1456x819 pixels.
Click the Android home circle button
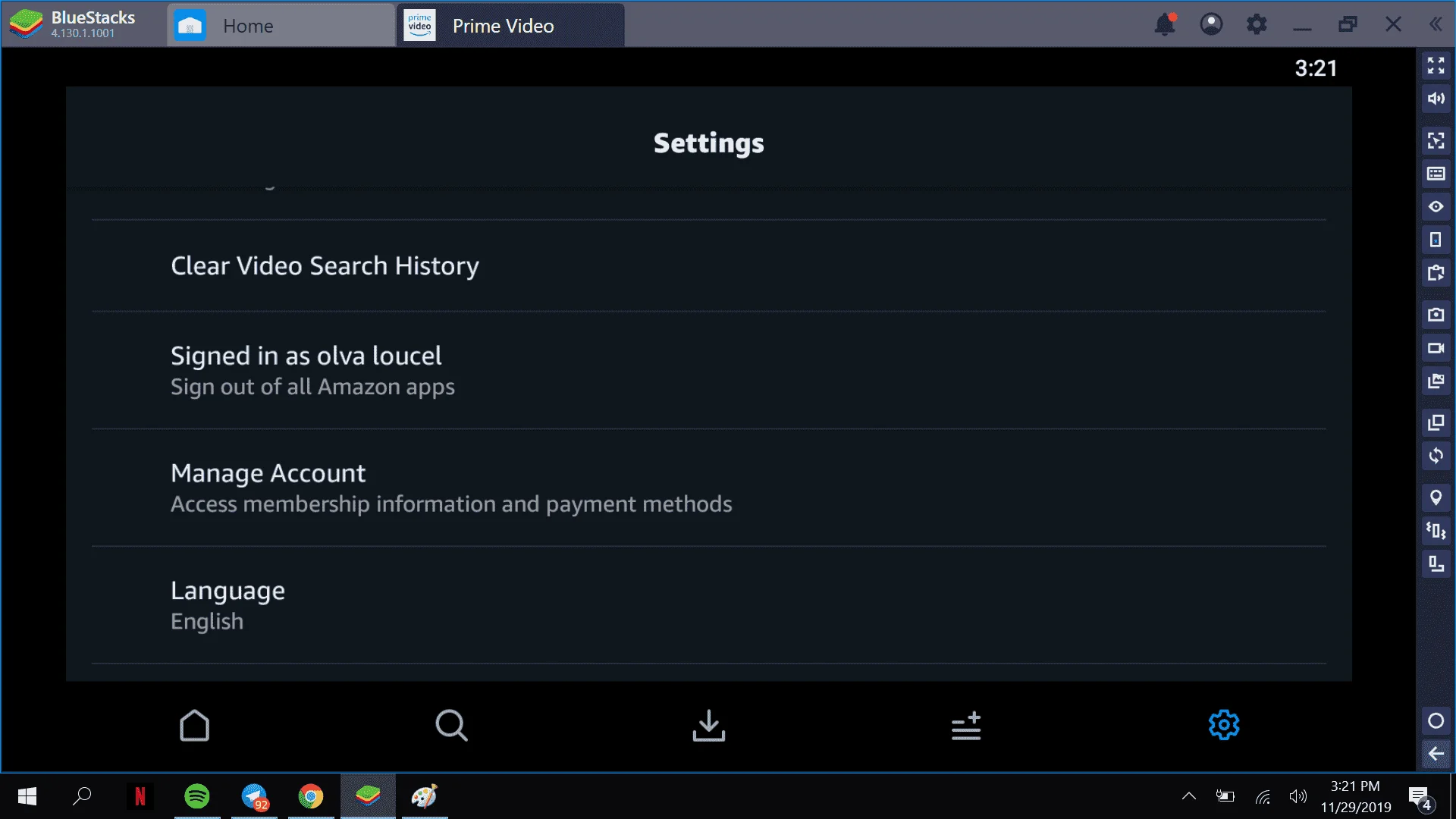tap(1436, 720)
